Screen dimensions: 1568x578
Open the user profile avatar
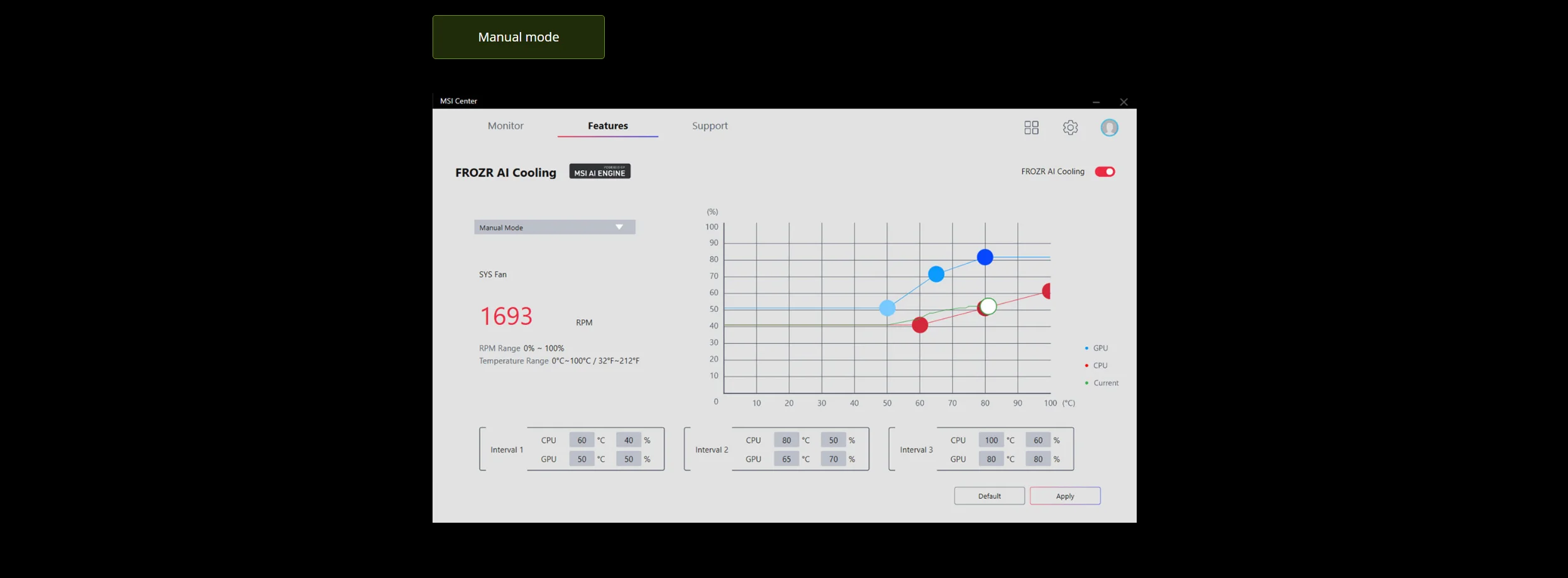pos(1109,128)
